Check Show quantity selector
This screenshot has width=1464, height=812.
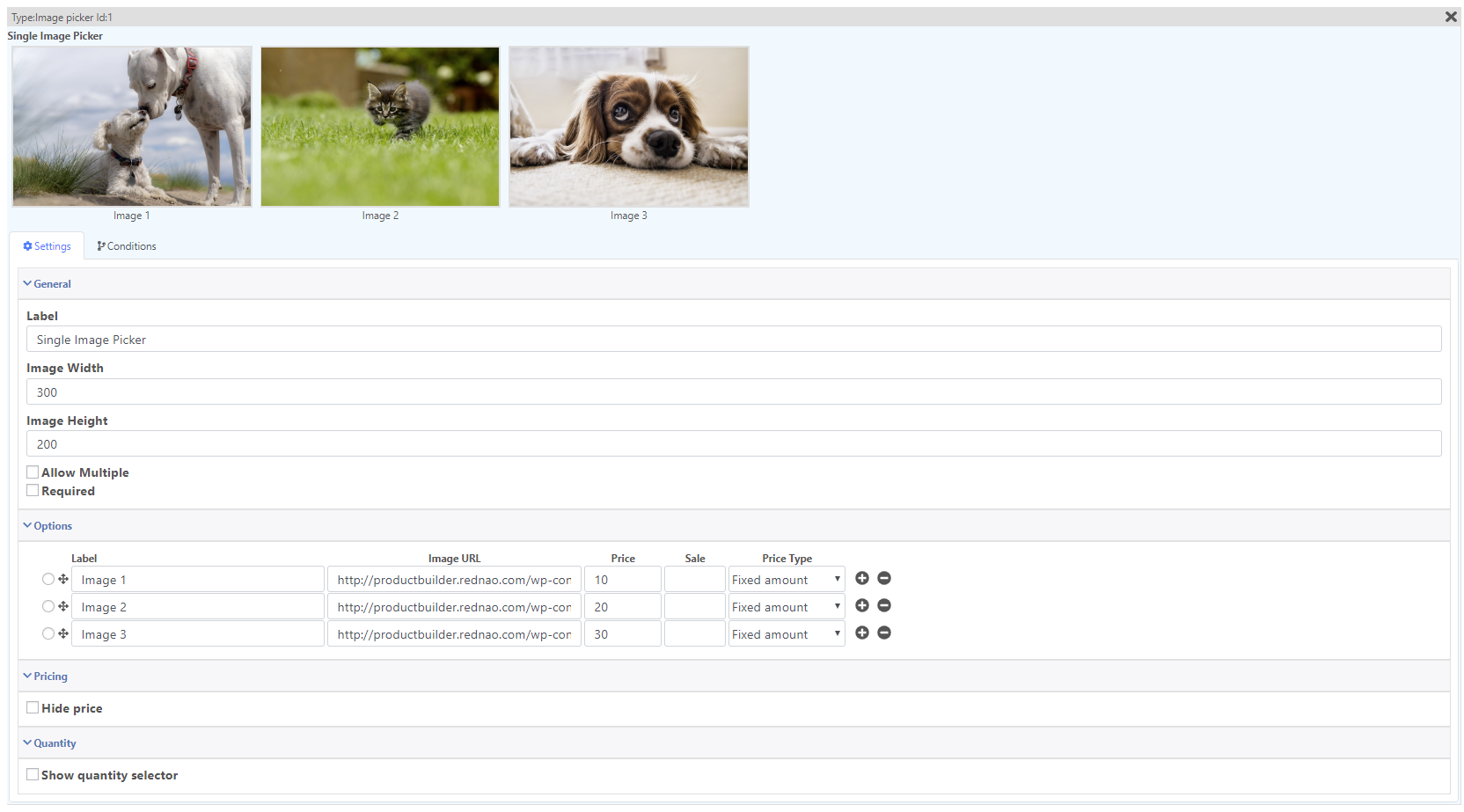[x=33, y=774]
